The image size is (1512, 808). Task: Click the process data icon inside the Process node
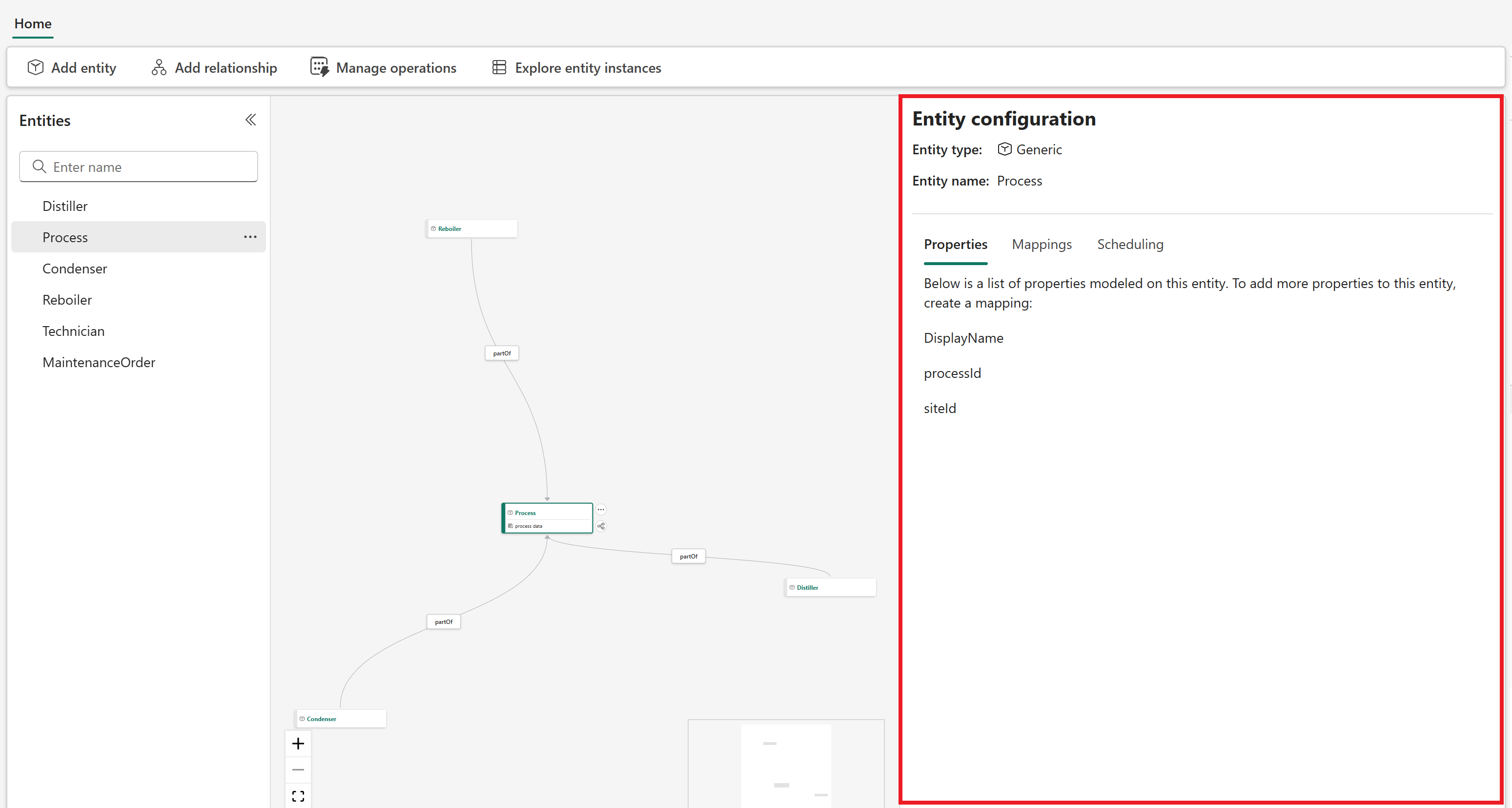point(510,526)
